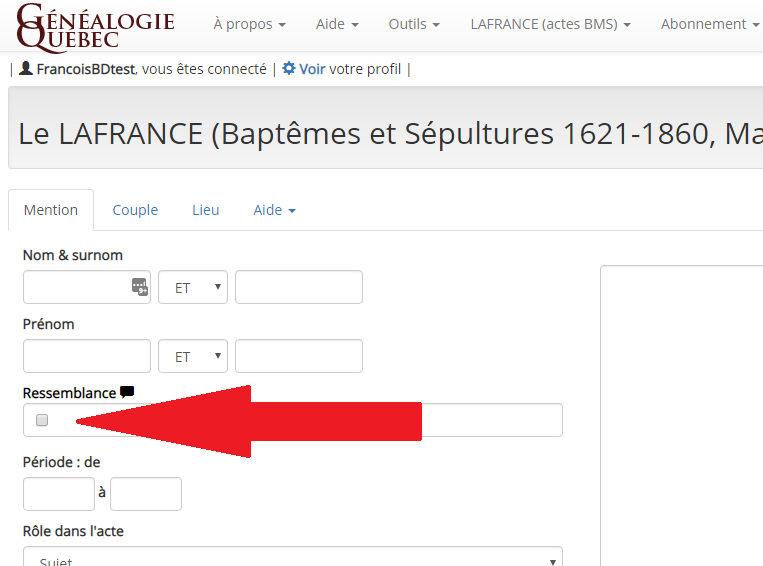Click the Rôle dans l'acte label
Viewport: 763px width, 566px height.
click(x=73, y=531)
